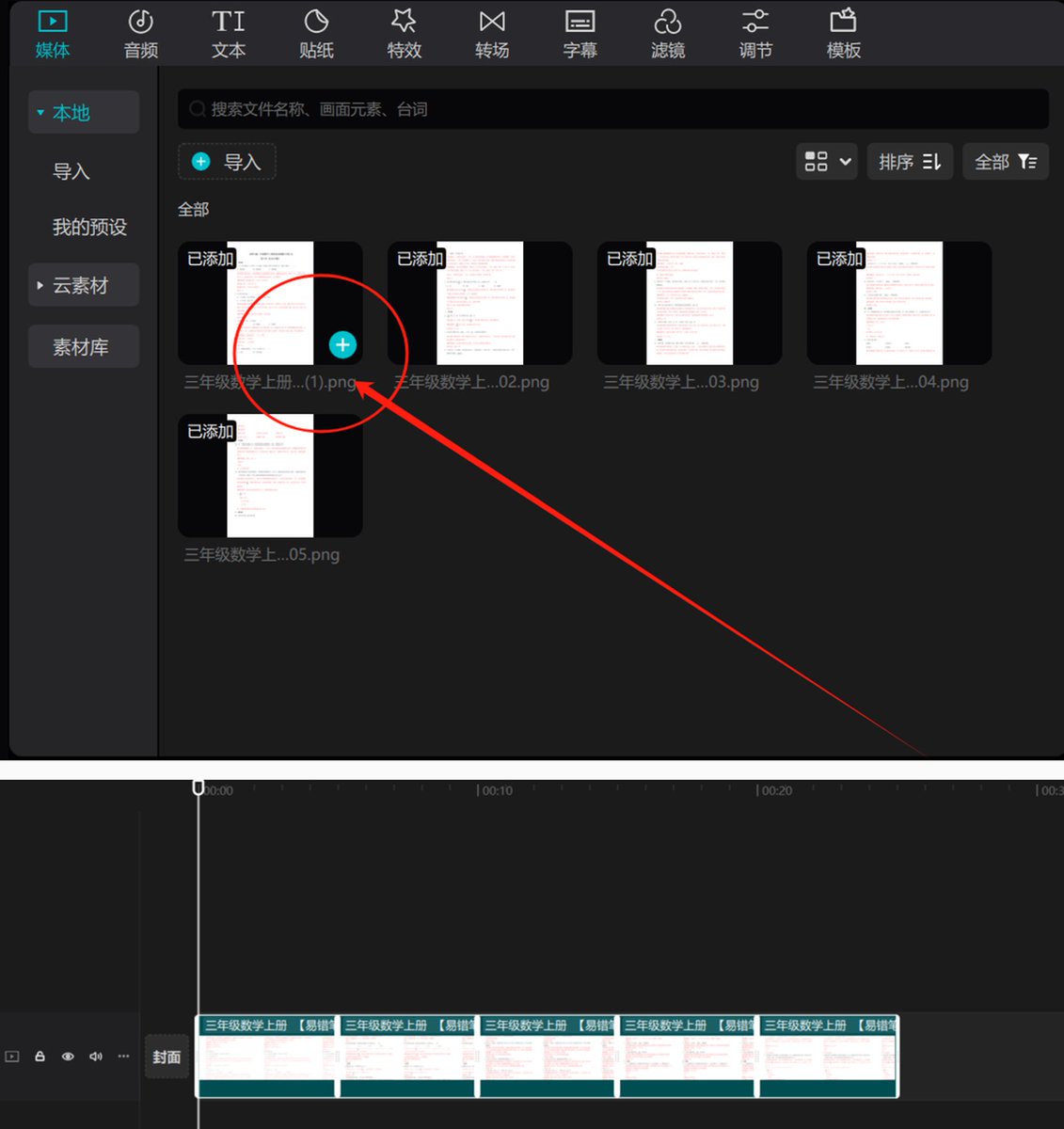Toggle track visibility eye icon
Screen dimensions: 1064x1129
point(68,1057)
